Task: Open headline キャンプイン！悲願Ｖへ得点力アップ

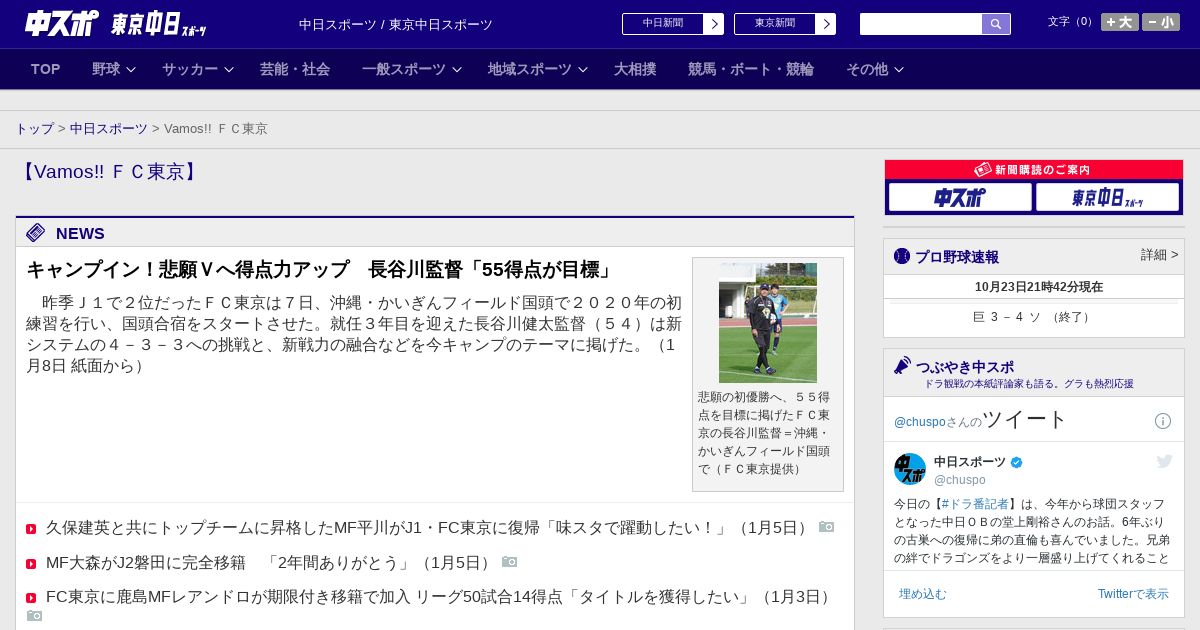Action: 320,270
